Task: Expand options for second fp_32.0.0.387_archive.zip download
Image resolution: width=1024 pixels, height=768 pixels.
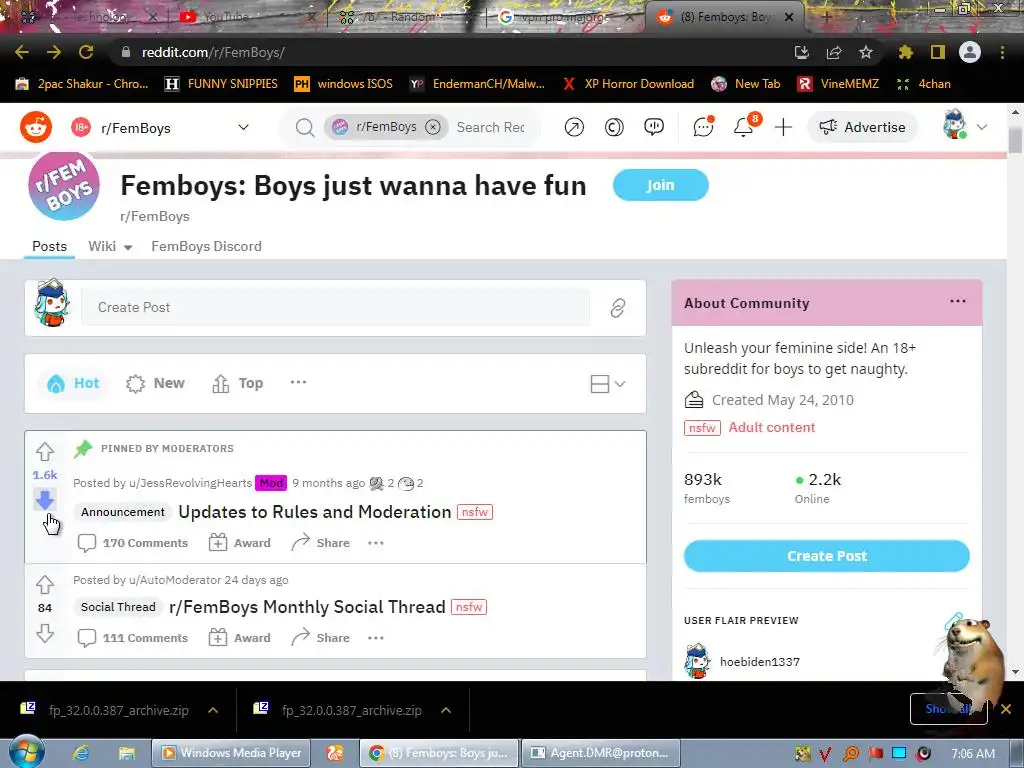Action: click(446, 710)
